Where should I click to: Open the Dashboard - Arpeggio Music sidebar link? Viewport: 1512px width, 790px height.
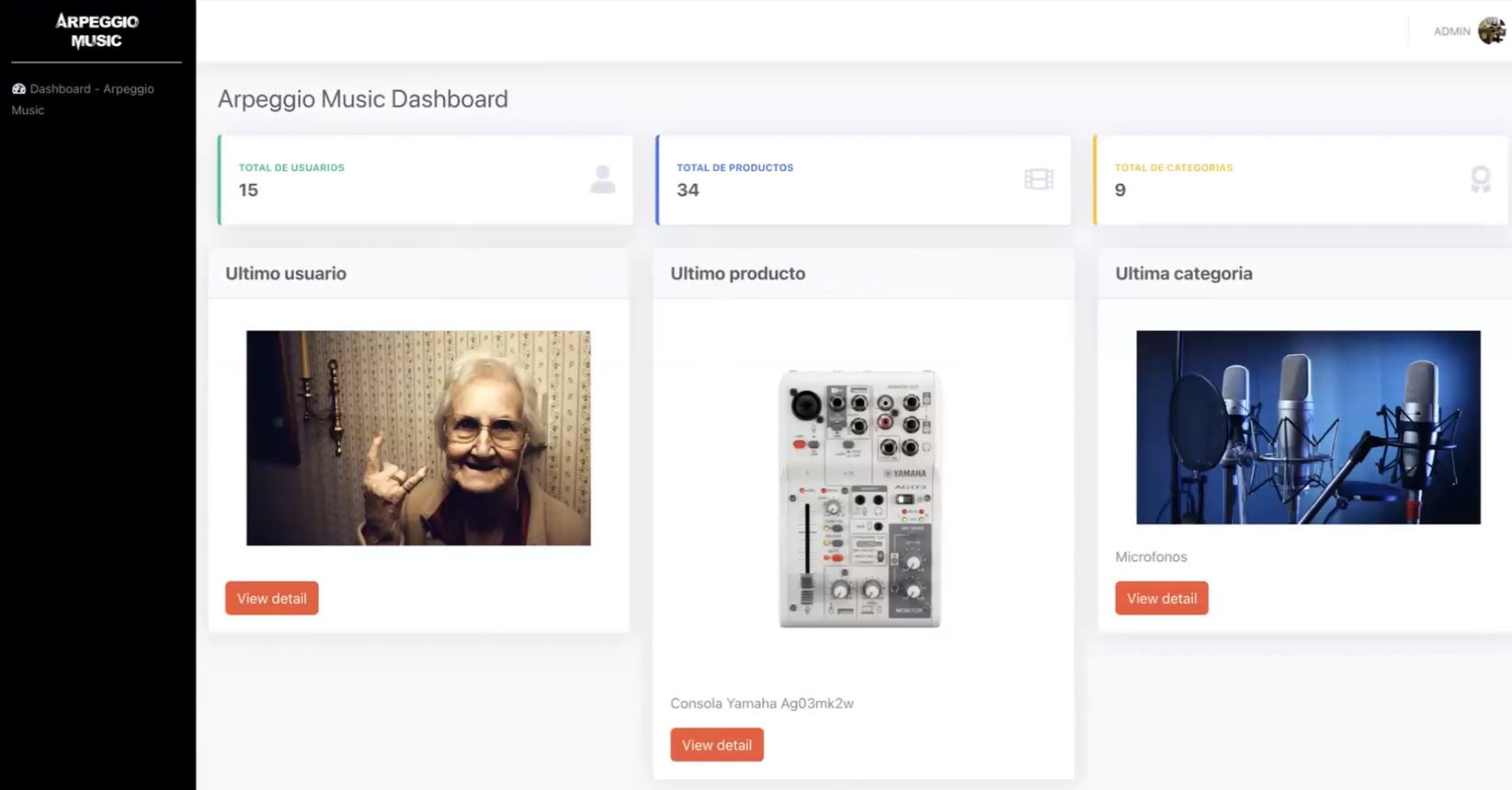pos(91,89)
